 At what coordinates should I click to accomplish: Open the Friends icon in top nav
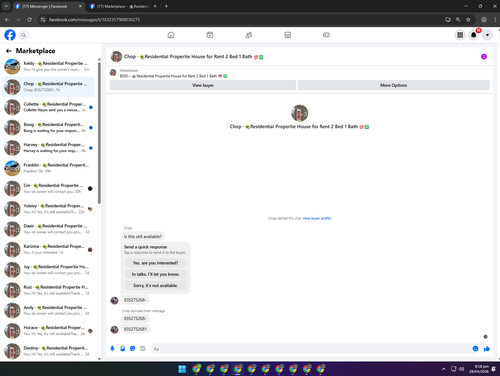[249, 35]
